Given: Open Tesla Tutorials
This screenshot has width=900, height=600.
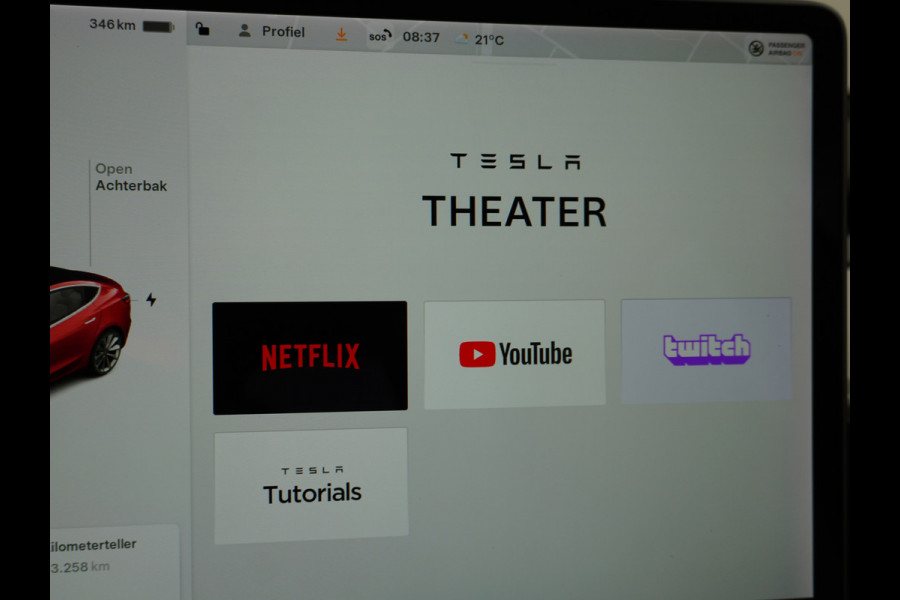Looking at the screenshot, I should tap(310, 482).
